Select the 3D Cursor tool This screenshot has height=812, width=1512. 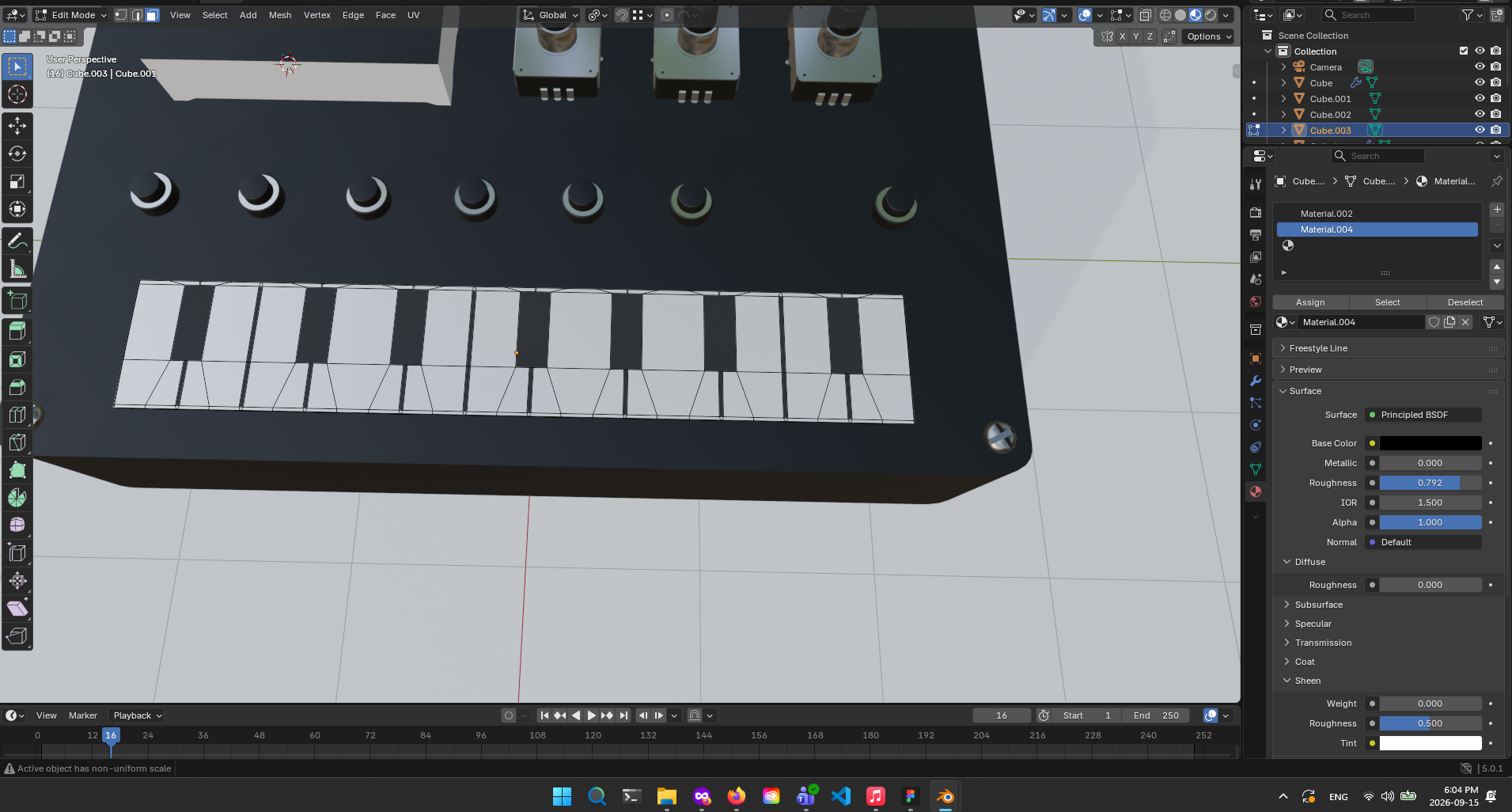17,94
